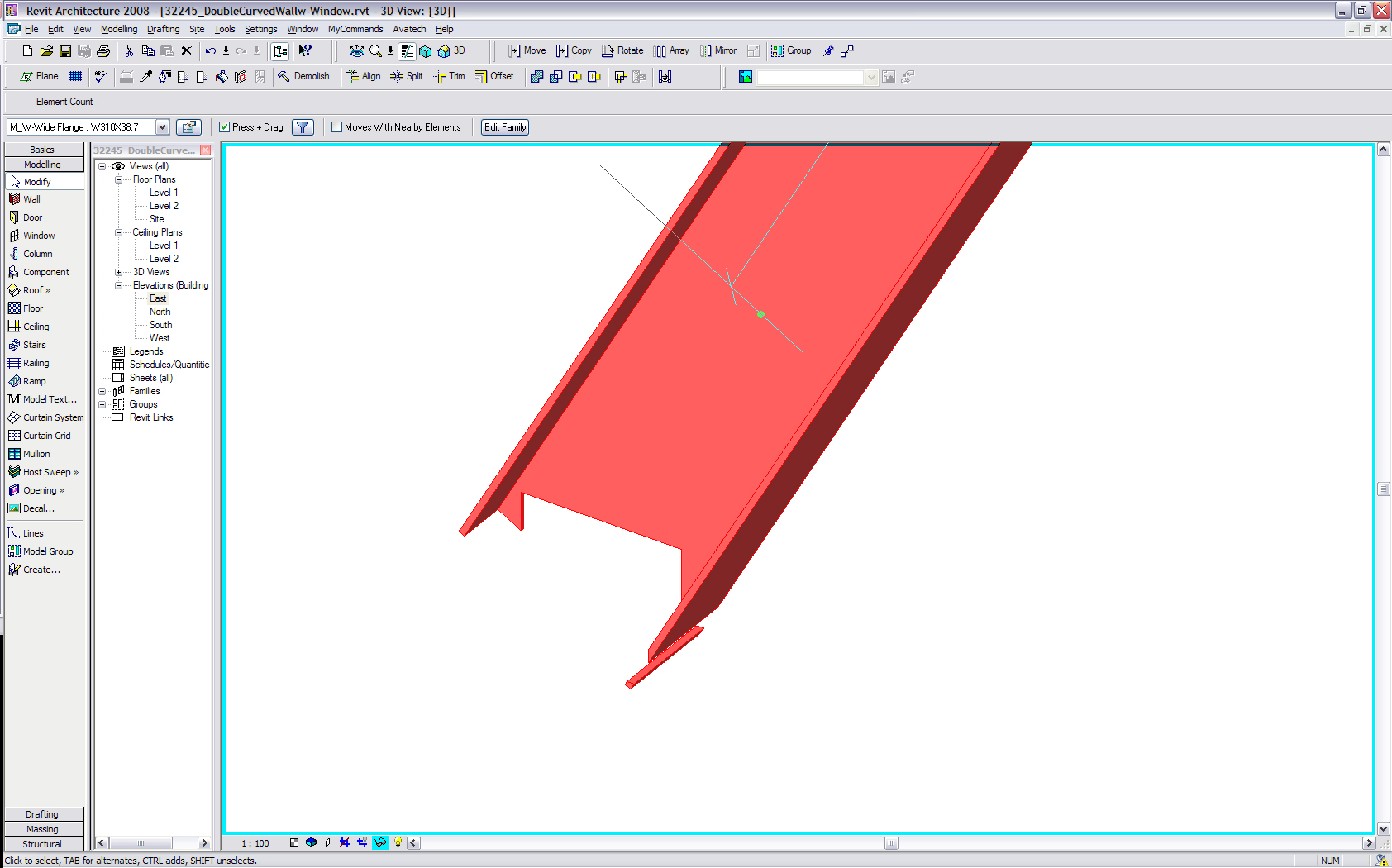Click the Match Type eyedropper icon
This screenshot has height=868, width=1392.
point(145,77)
